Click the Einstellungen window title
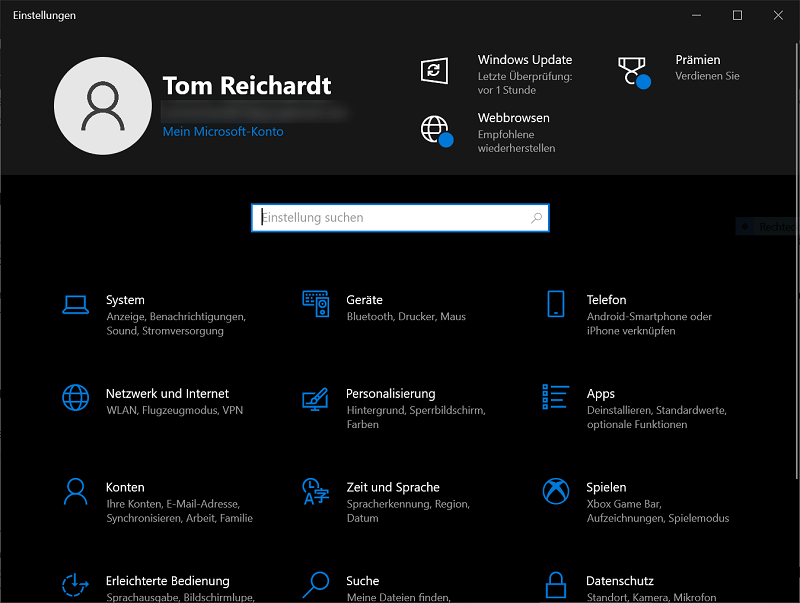Image resolution: width=800 pixels, height=603 pixels. pyautogui.click(x=44, y=15)
